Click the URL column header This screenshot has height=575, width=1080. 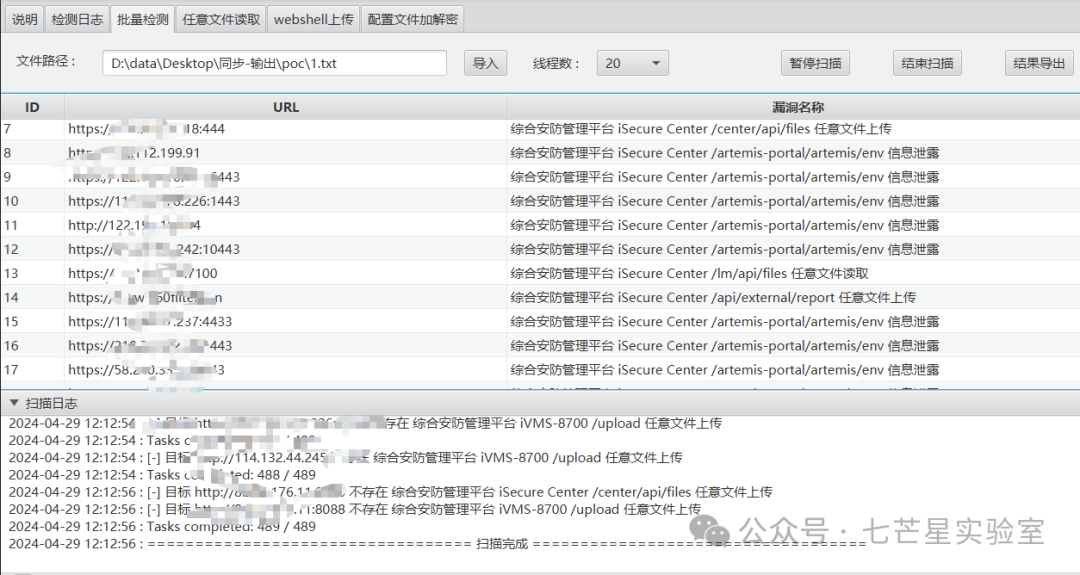click(286, 107)
